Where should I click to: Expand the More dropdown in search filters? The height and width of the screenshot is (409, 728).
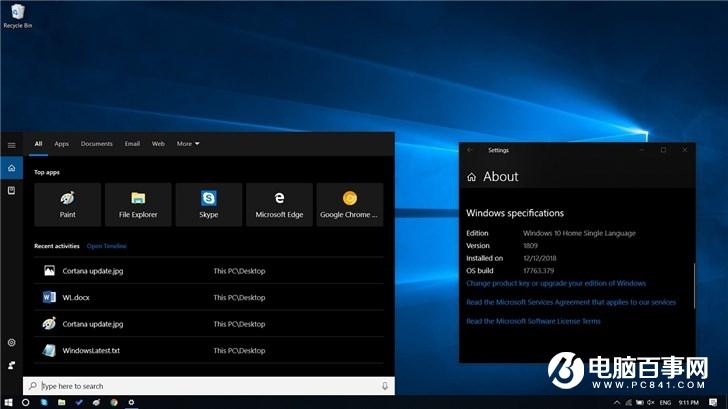click(x=188, y=144)
